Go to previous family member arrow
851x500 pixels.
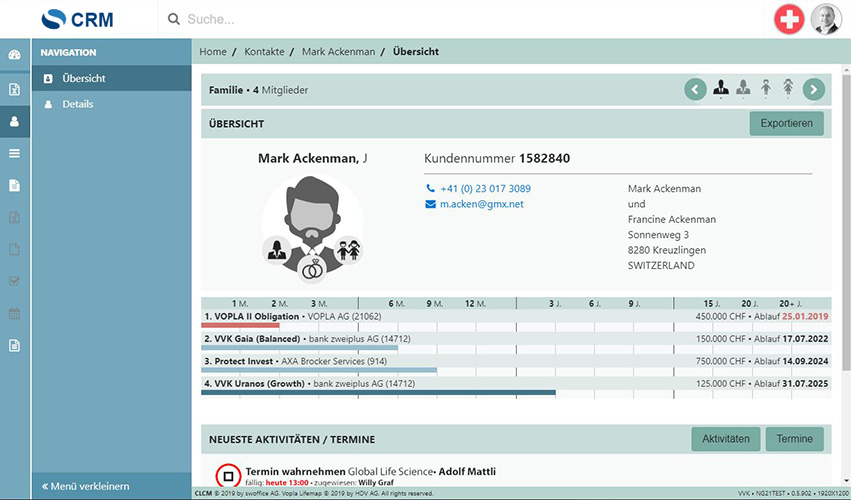695,90
